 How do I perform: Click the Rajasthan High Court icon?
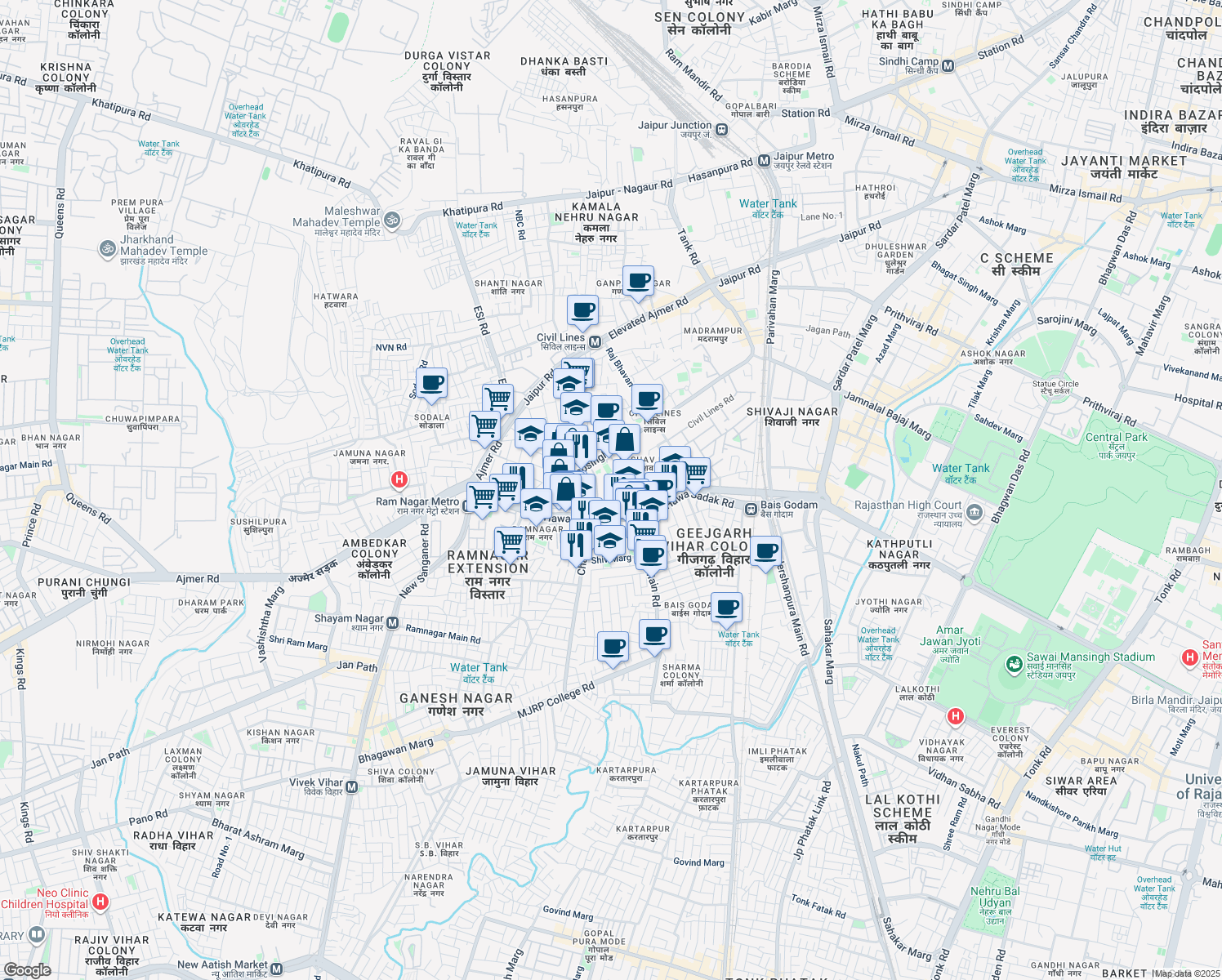click(974, 513)
